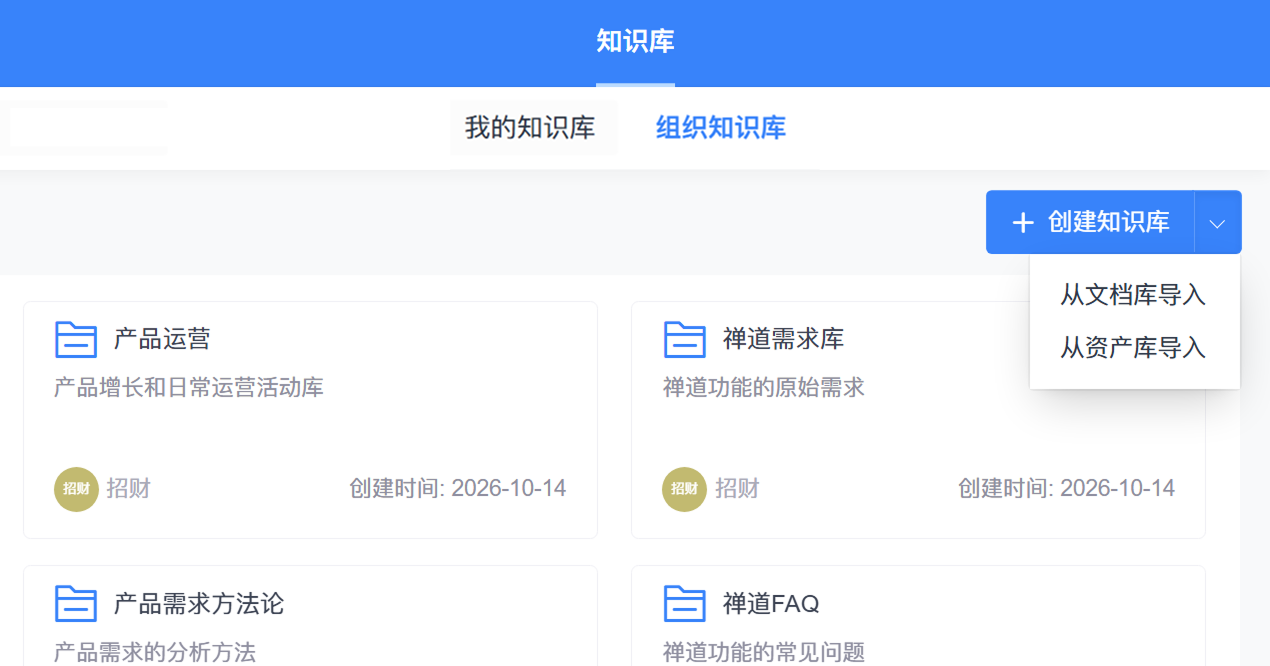This screenshot has height=666, width=1270.
Task: Click the 创建知识库 button
Action: pos(1090,222)
